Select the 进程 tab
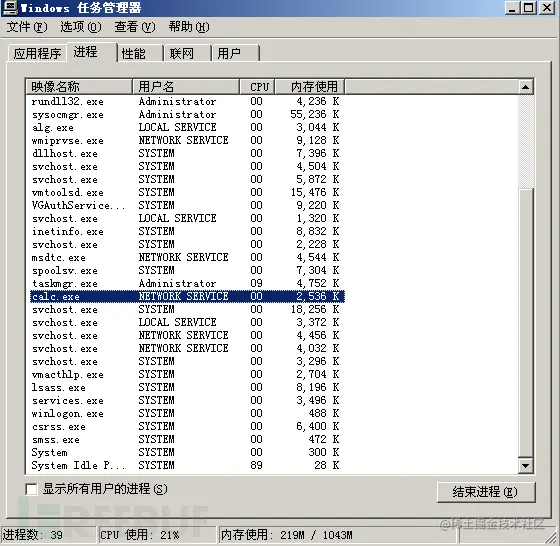The height and width of the screenshot is (546, 560). (x=92, y=52)
